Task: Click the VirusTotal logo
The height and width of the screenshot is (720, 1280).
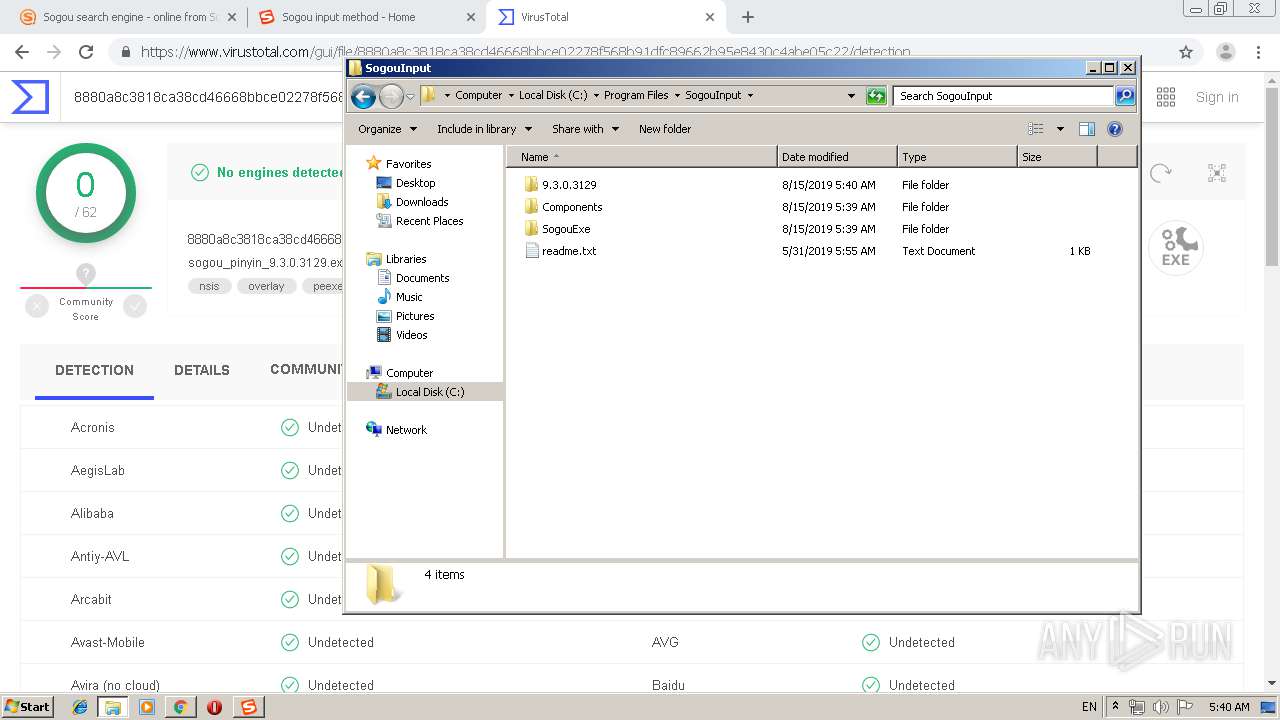Action: tap(30, 97)
